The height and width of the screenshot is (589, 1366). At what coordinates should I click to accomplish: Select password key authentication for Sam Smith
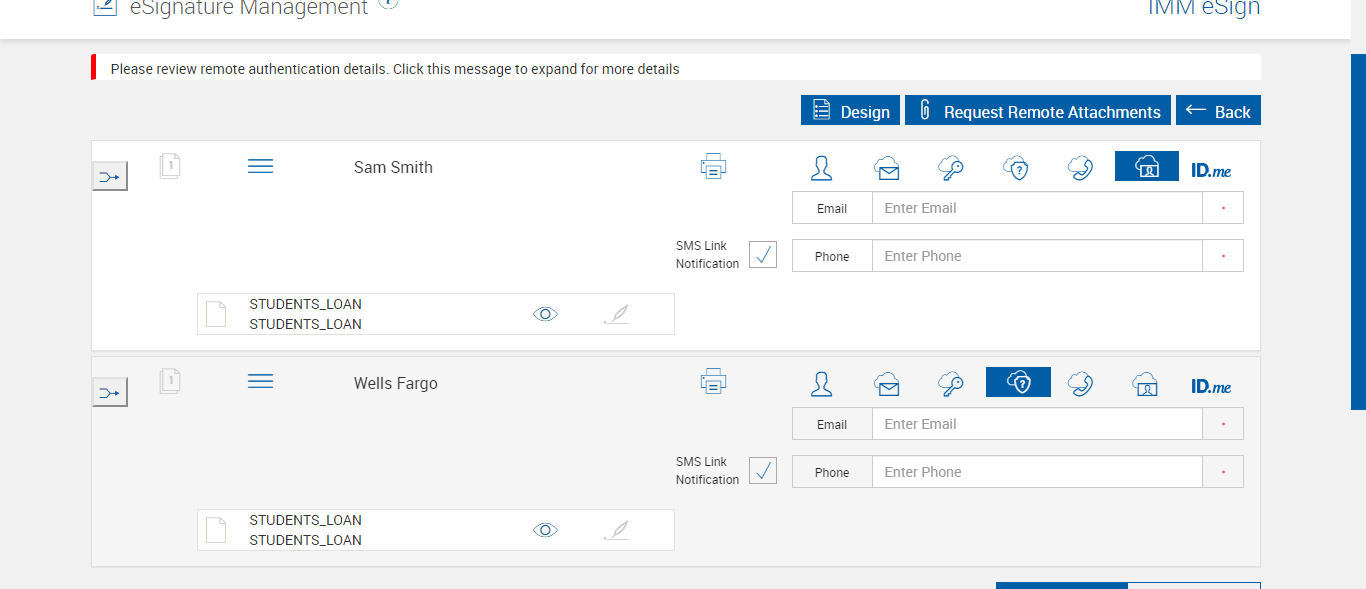(951, 167)
